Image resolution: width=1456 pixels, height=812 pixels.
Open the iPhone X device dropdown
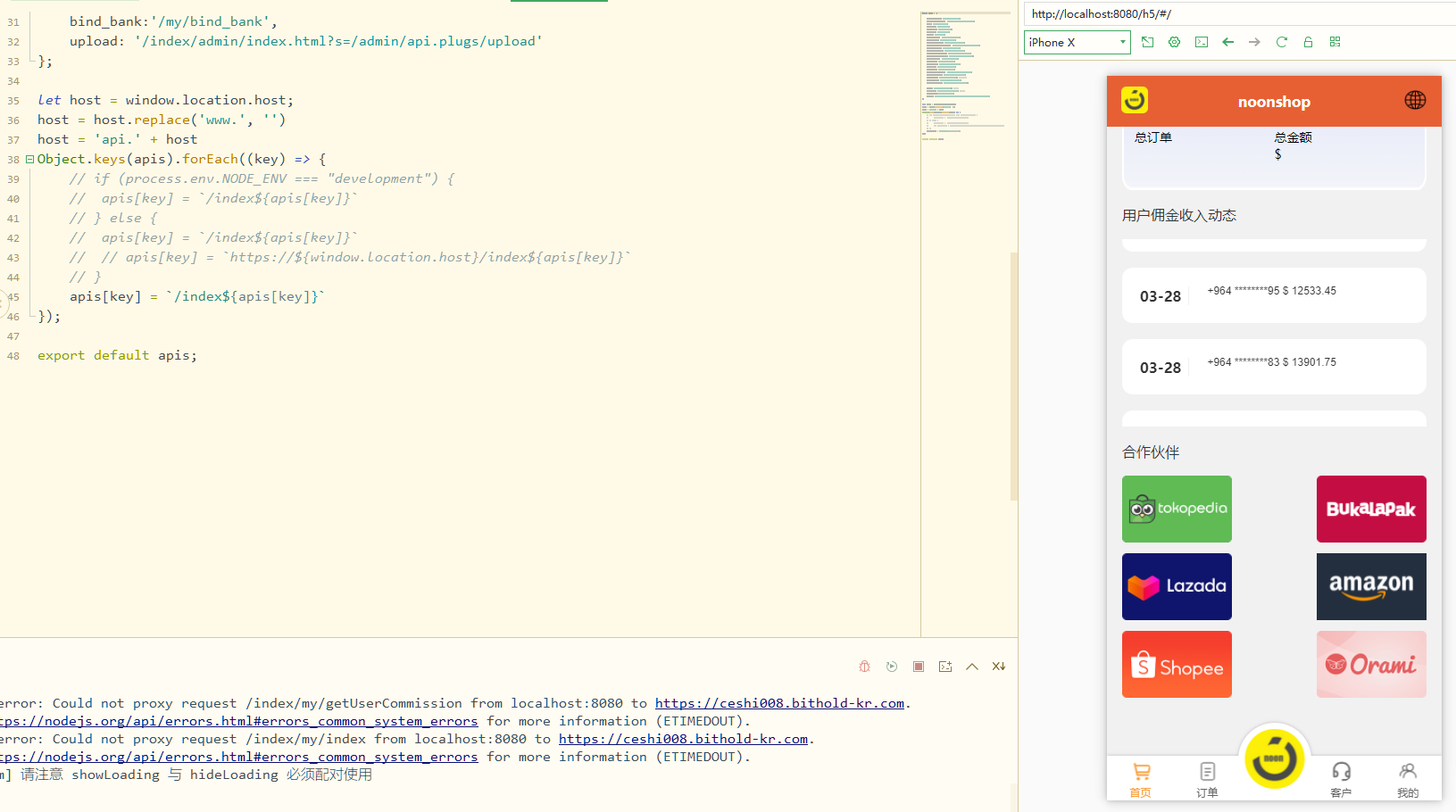(x=1077, y=42)
